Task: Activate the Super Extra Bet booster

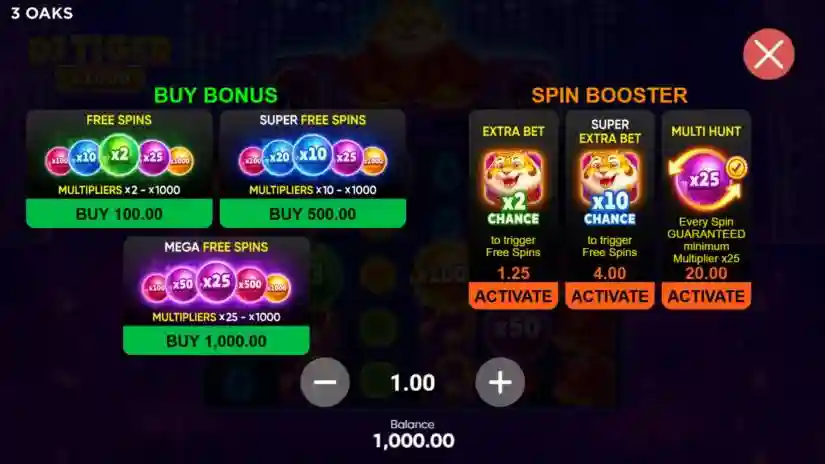Action: pos(610,296)
